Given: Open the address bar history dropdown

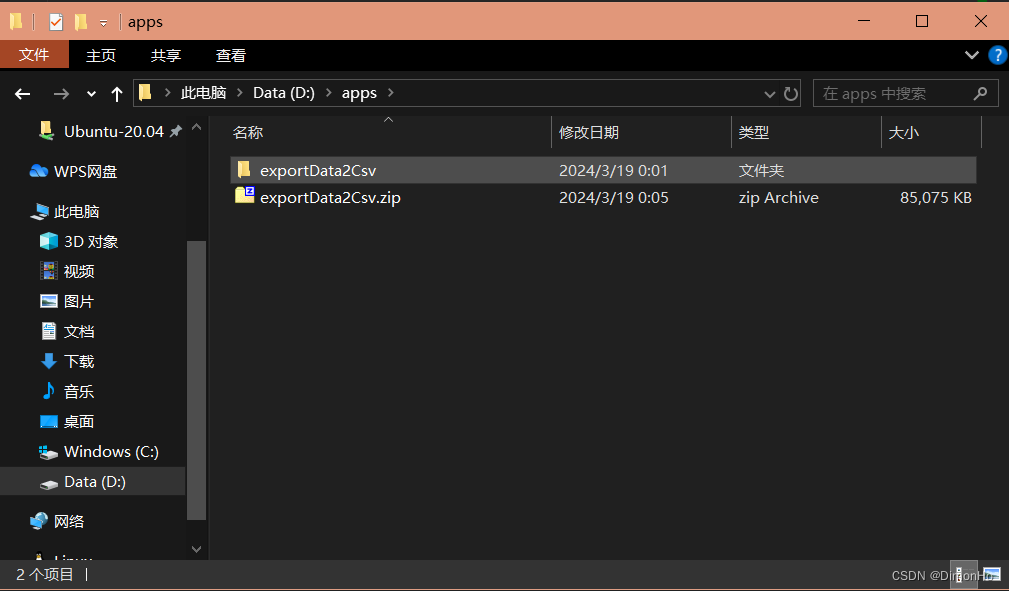Looking at the screenshot, I should [770, 94].
